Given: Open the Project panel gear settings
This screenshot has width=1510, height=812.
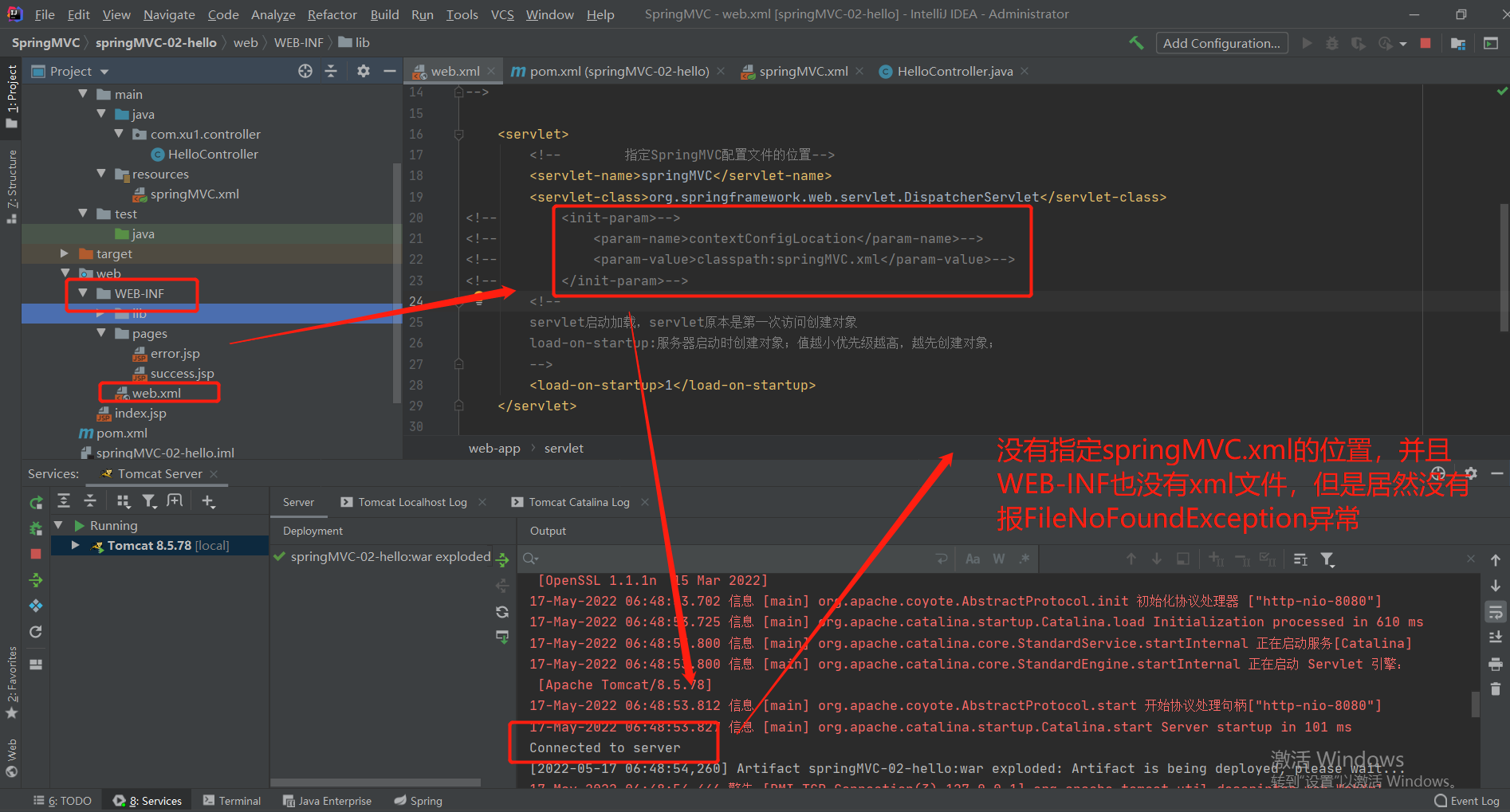Looking at the screenshot, I should tap(364, 71).
